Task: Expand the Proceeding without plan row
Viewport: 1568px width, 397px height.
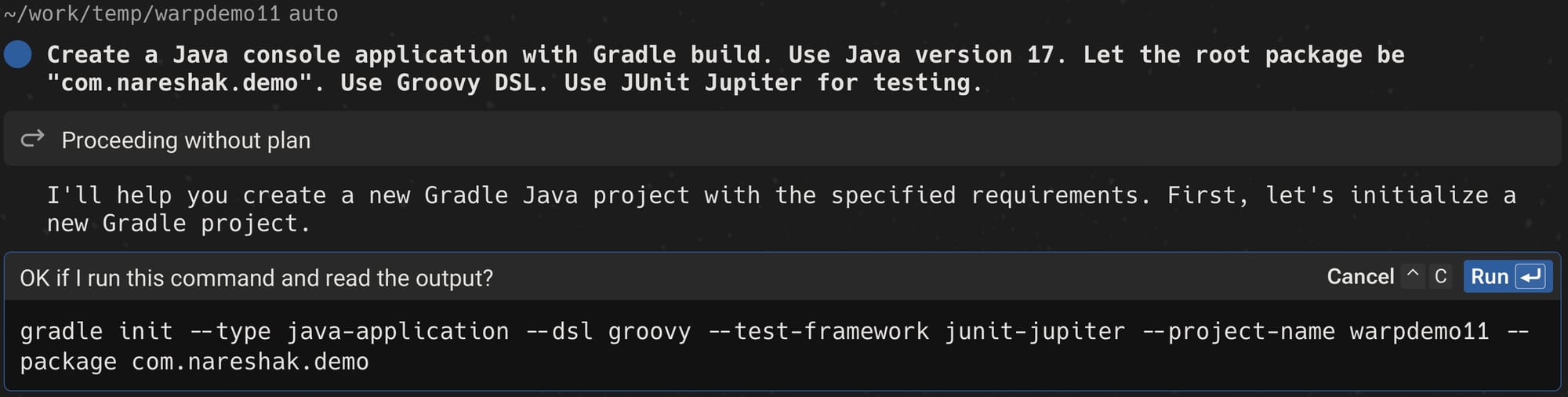Action: click(782, 139)
